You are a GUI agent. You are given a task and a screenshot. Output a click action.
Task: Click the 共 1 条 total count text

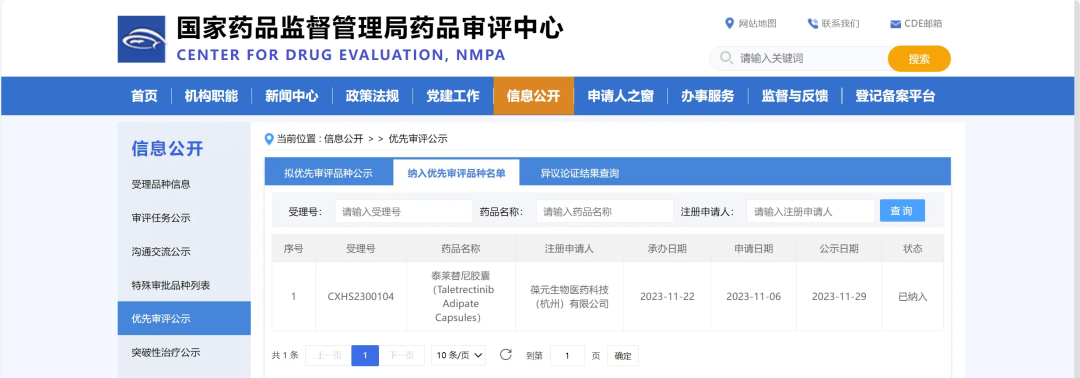(285, 356)
